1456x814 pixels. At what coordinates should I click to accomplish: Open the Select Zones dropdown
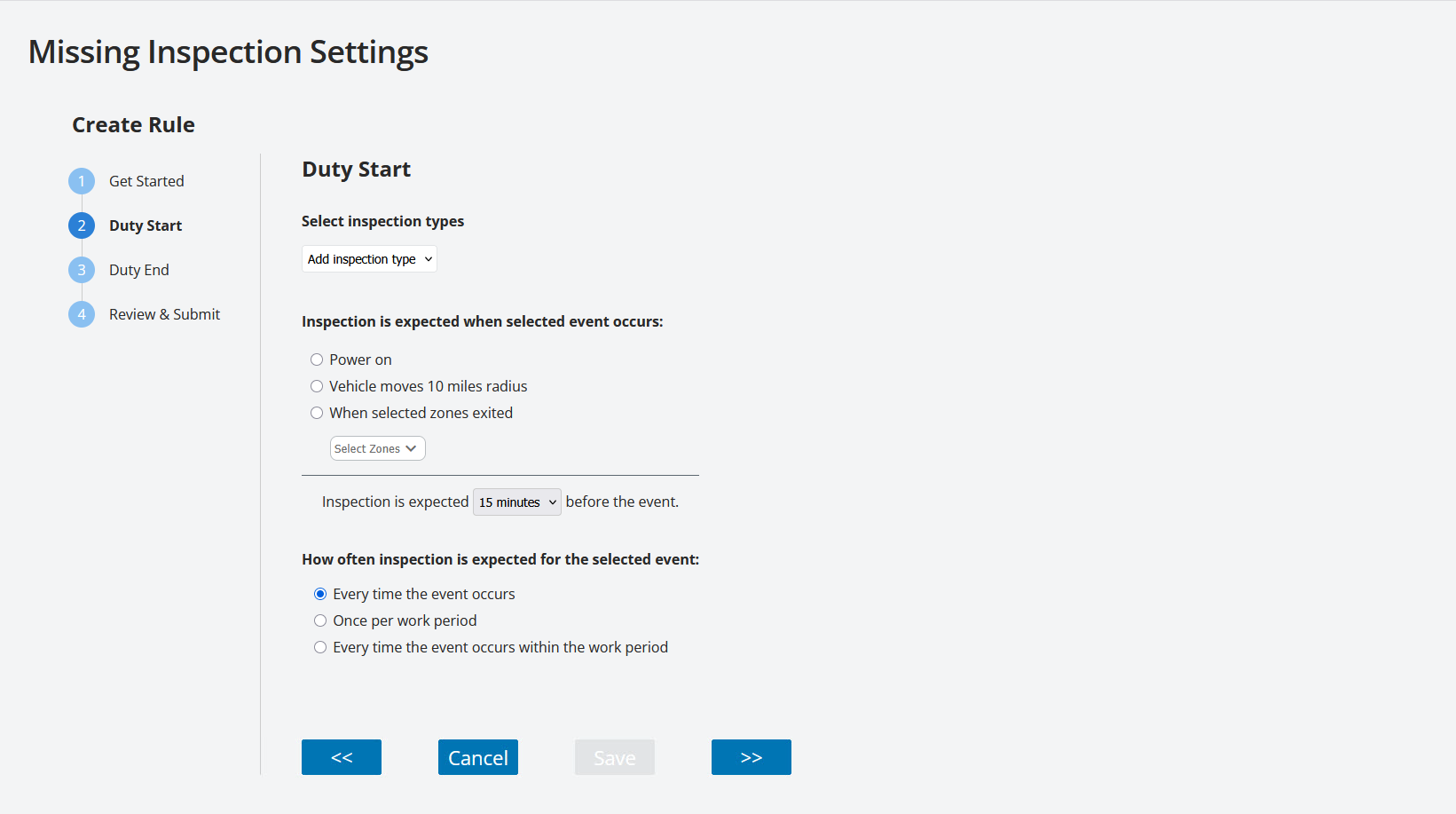[377, 448]
